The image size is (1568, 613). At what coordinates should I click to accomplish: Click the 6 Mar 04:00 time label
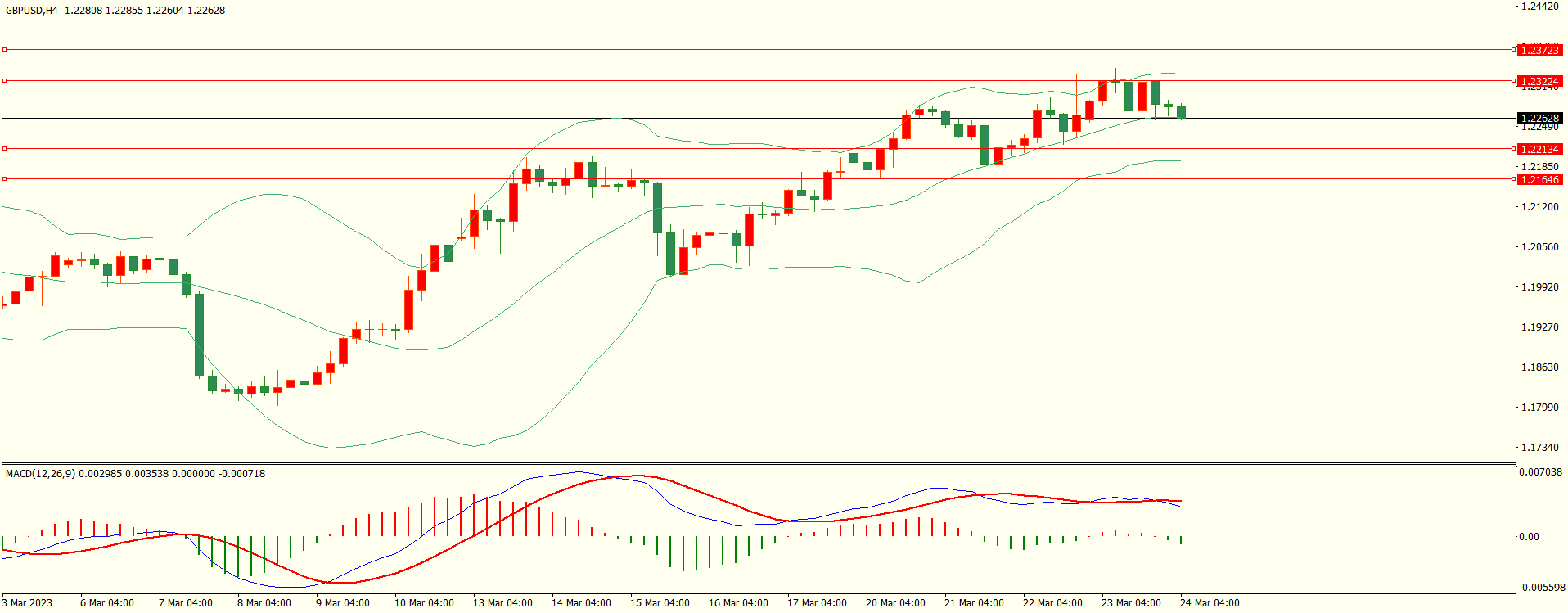107,603
